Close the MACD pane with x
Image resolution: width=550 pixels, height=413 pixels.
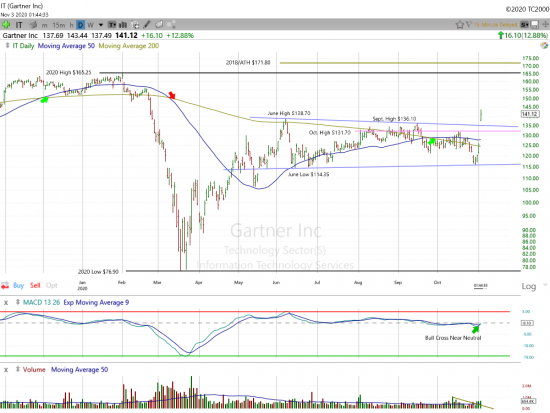click(x=6, y=302)
